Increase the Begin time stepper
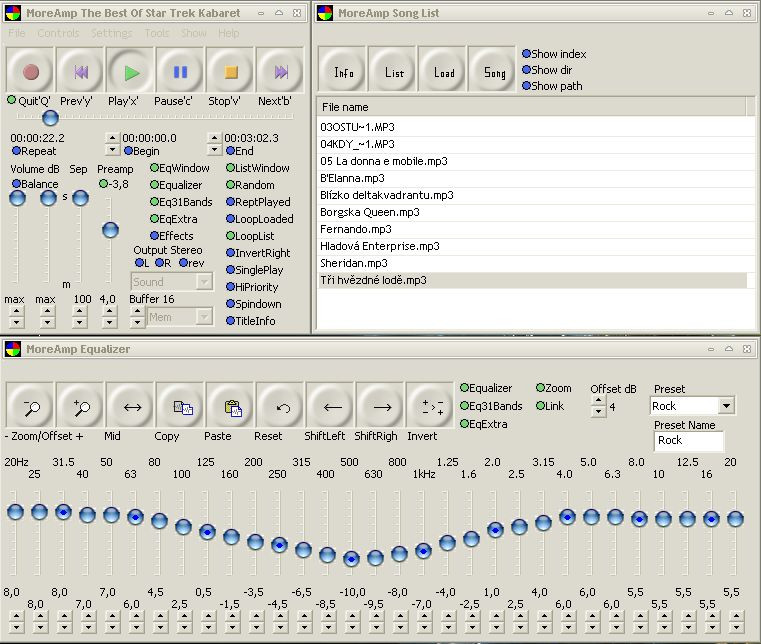761x644 pixels. pos(112,138)
